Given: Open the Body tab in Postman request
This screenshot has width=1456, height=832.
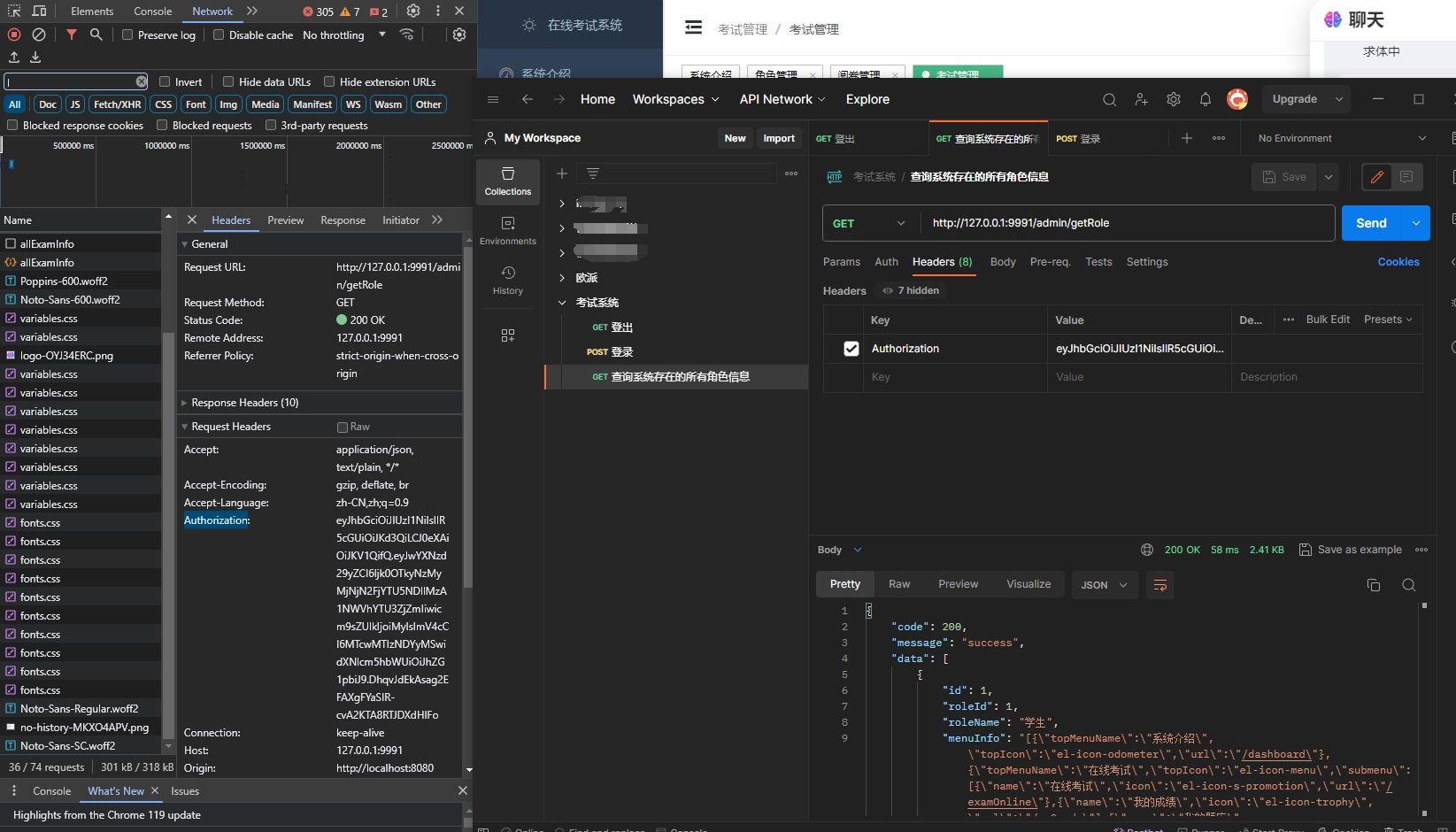Looking at the screenshot, I should (x=1003, y=262).
